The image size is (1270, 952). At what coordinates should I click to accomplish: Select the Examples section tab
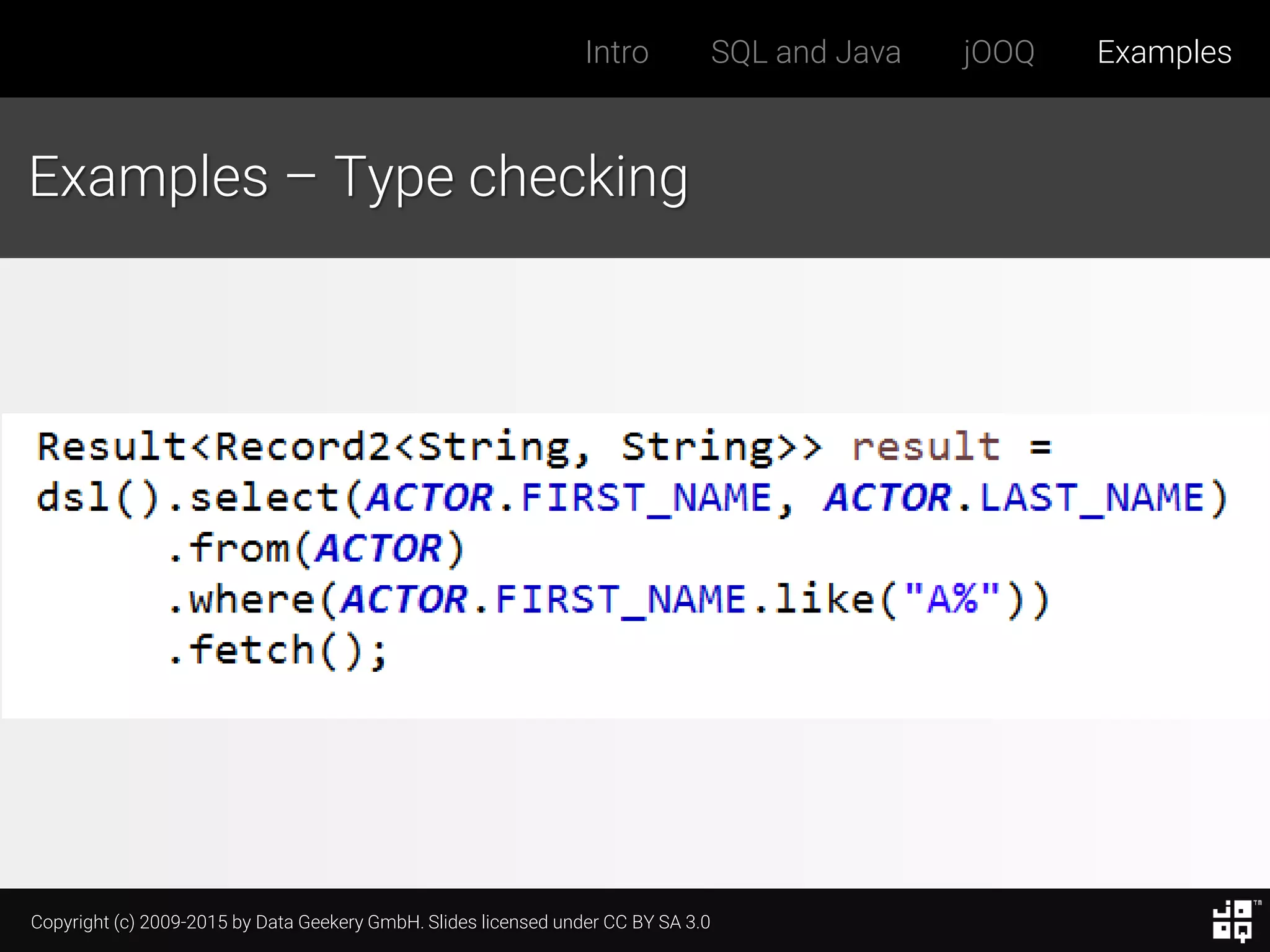(x=1164, y=52)
